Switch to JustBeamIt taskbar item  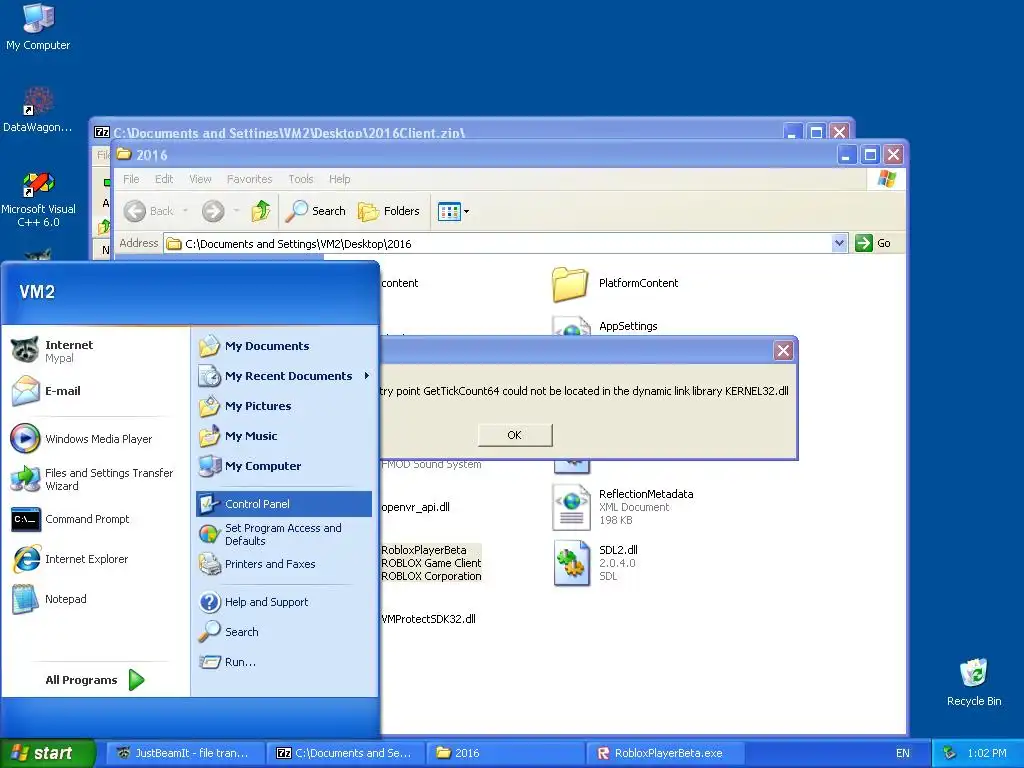click(185, 753)
